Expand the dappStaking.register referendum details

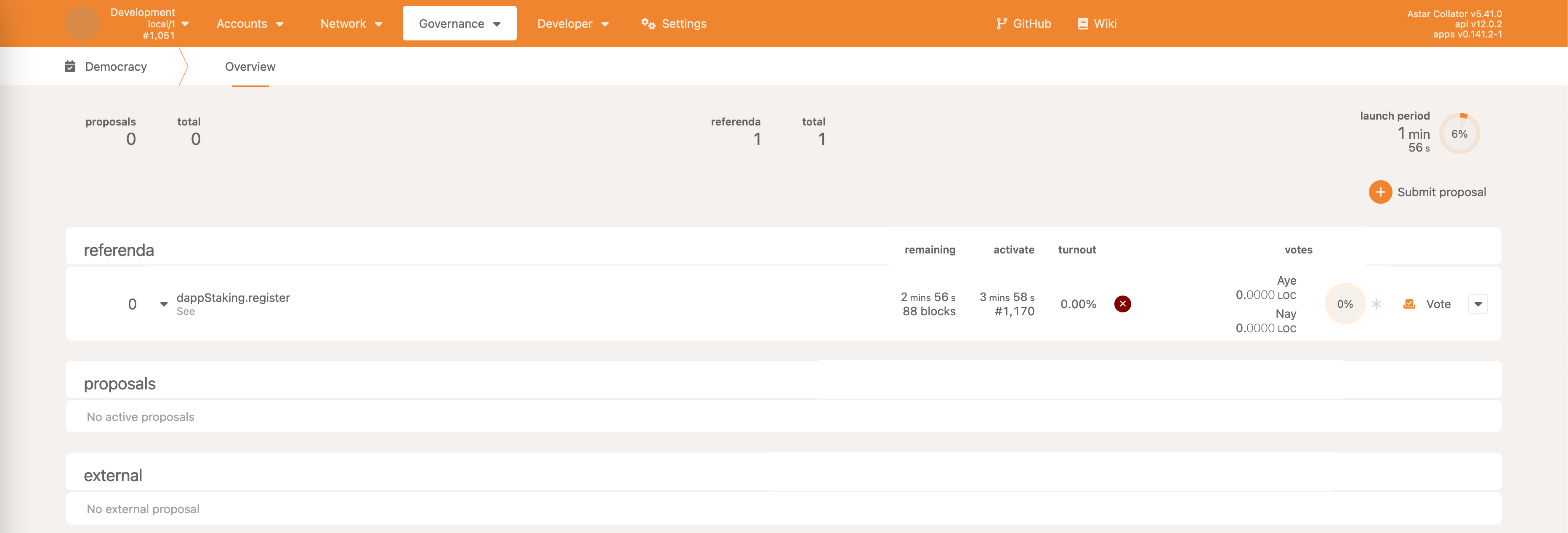164,304
